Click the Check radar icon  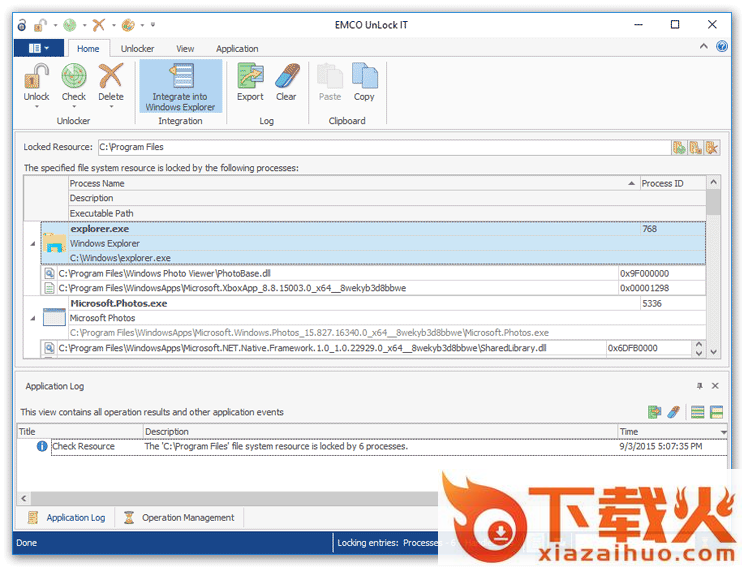74,76
